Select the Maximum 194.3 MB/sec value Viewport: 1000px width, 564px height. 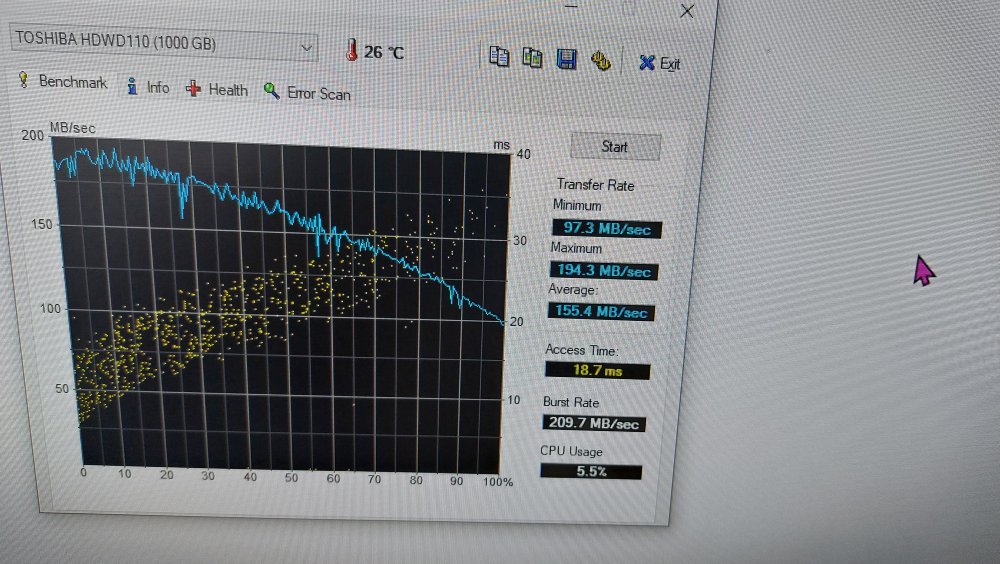(603, 271)
